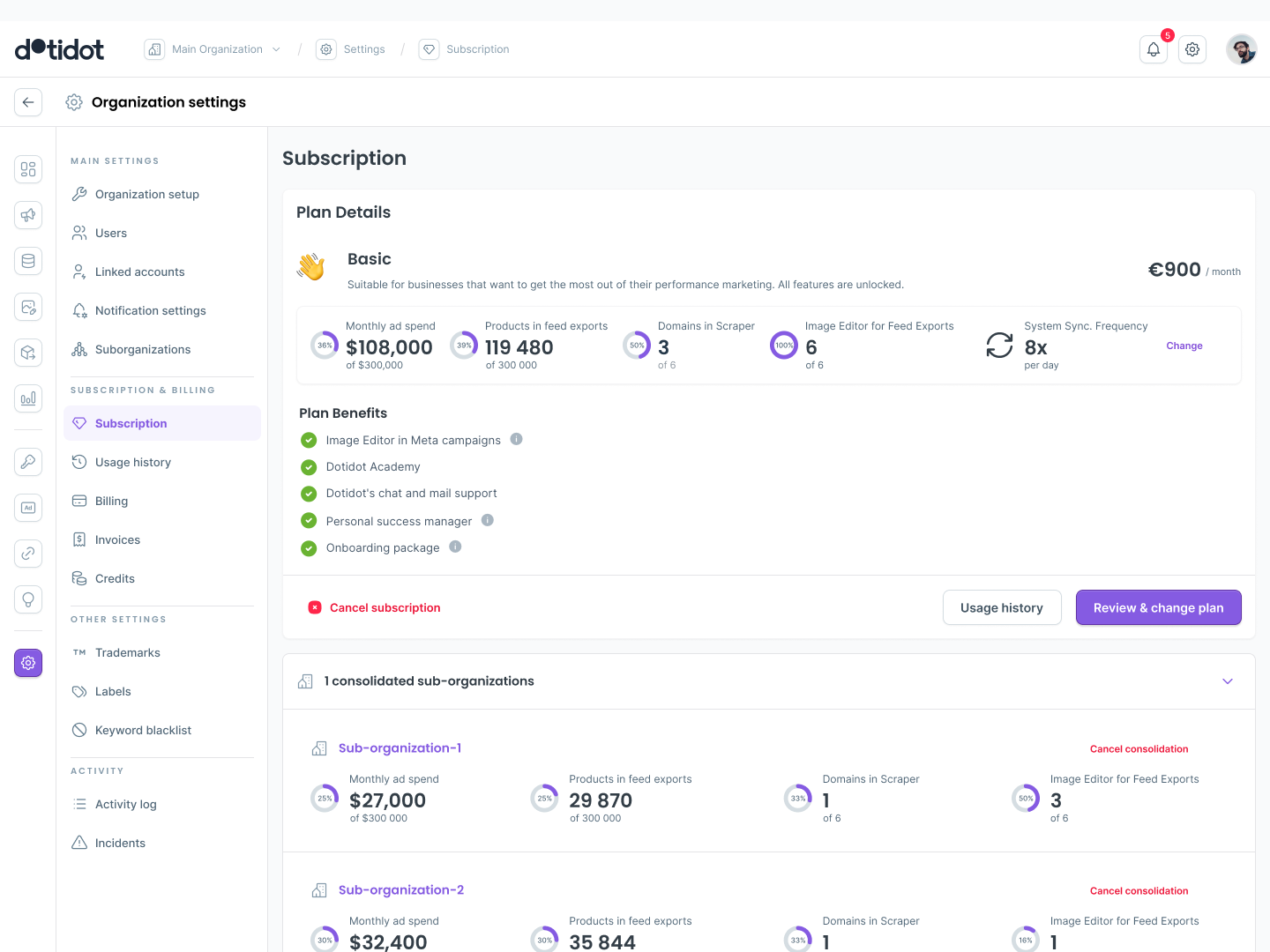Screen dimensions: 1270x952
Task: Open Usage history in the sidebar
Action: [133, 462]
